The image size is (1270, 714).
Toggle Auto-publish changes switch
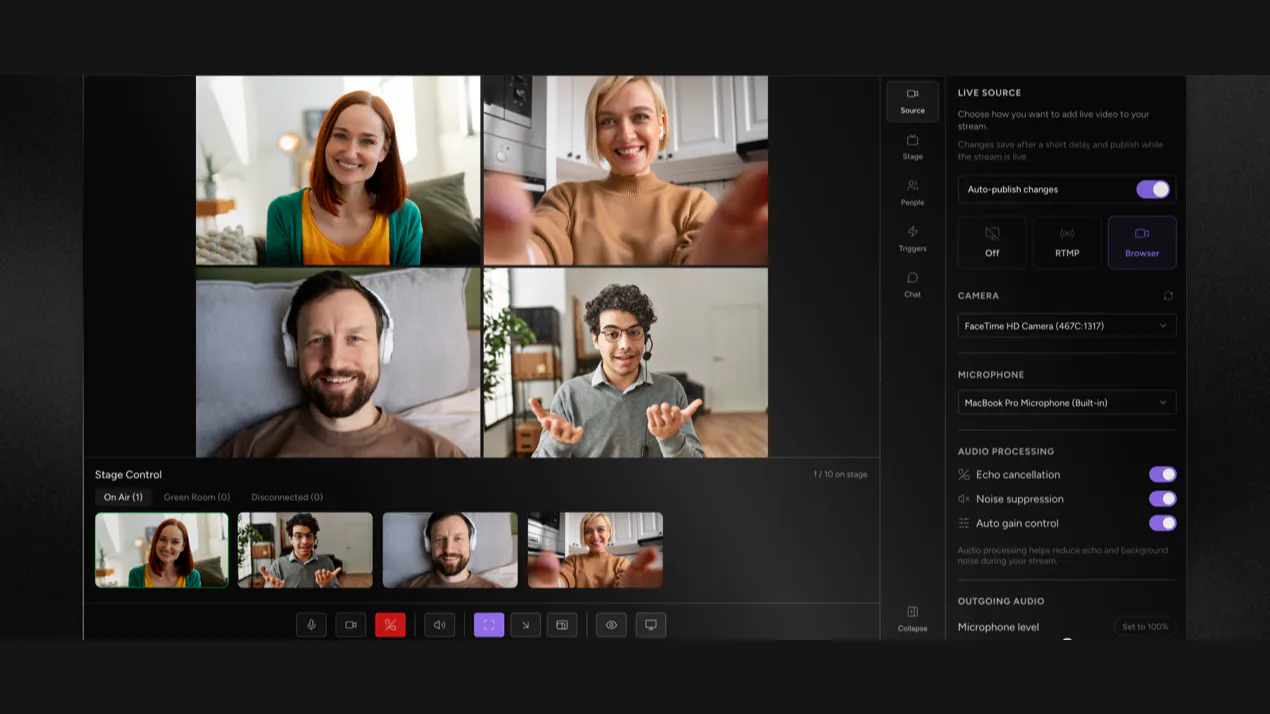(x=1152, y=189)
